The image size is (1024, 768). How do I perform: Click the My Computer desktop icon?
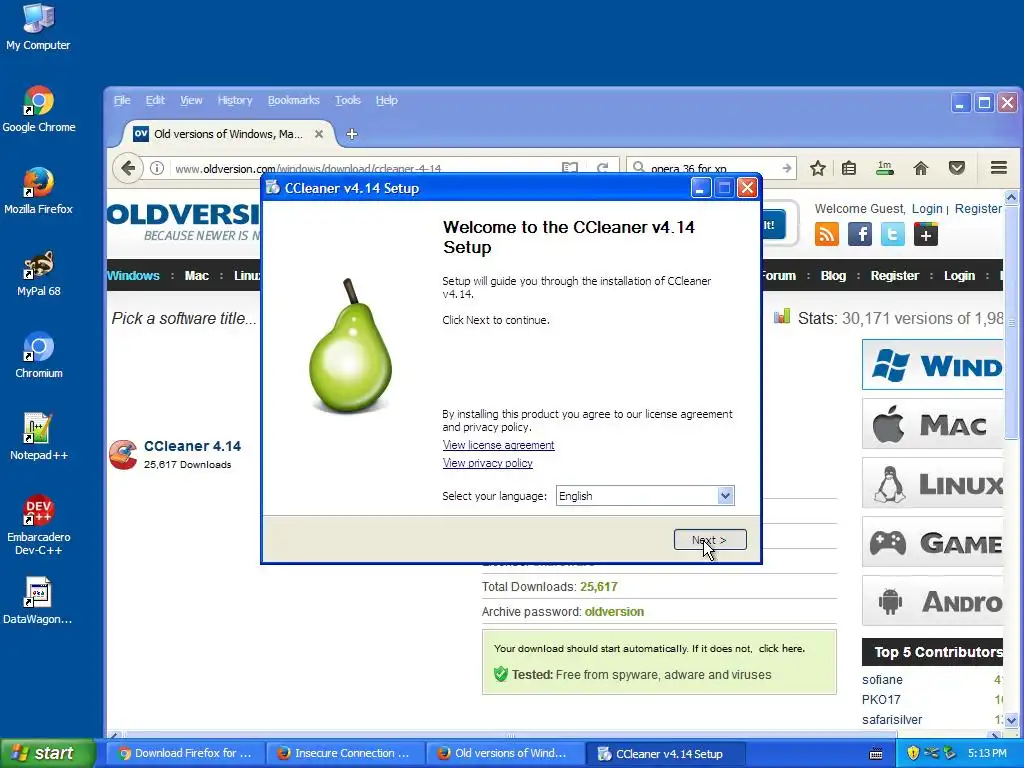click(38, 27)
